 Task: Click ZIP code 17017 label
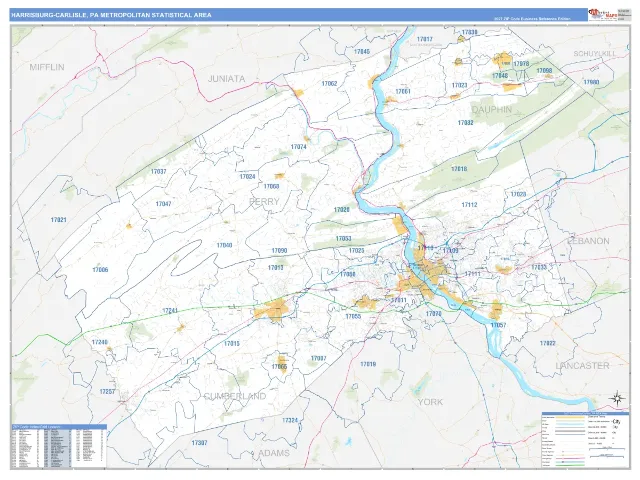point(424,39)
